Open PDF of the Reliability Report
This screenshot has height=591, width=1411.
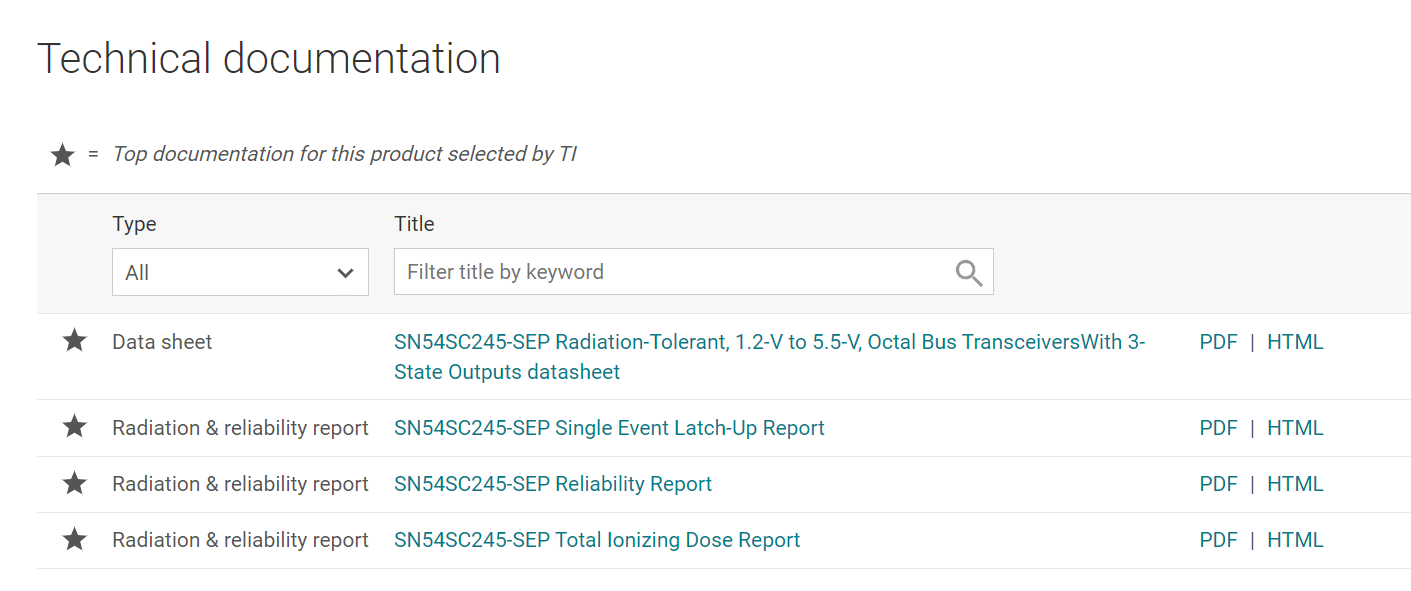(1218, 484)
